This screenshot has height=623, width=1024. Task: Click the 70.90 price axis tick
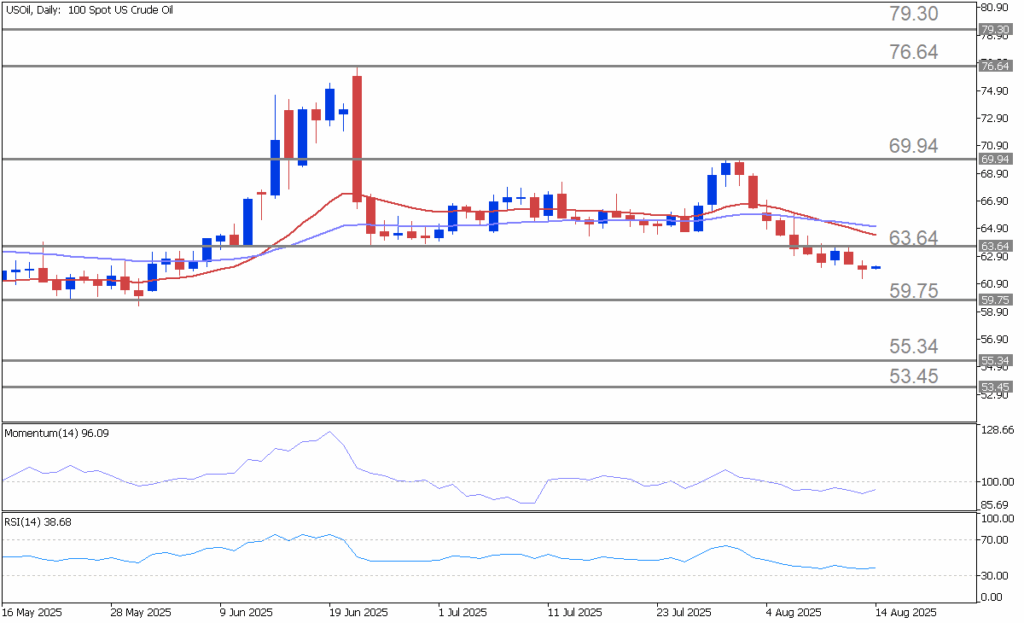pyautogui.click(x=995, y=146)
